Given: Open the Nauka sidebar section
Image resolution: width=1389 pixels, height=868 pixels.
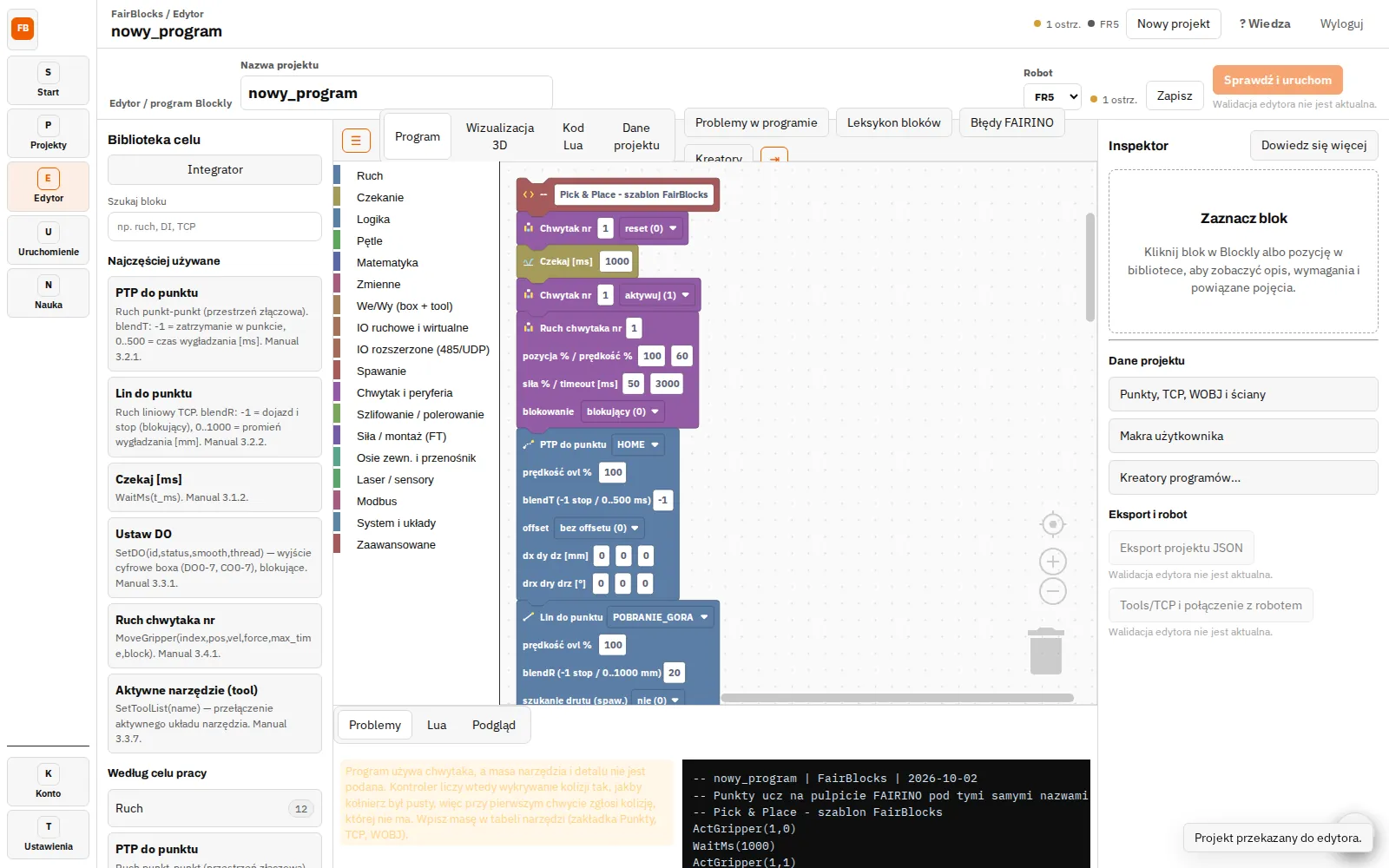Looking at the screenshot, I should coord(48,293).
